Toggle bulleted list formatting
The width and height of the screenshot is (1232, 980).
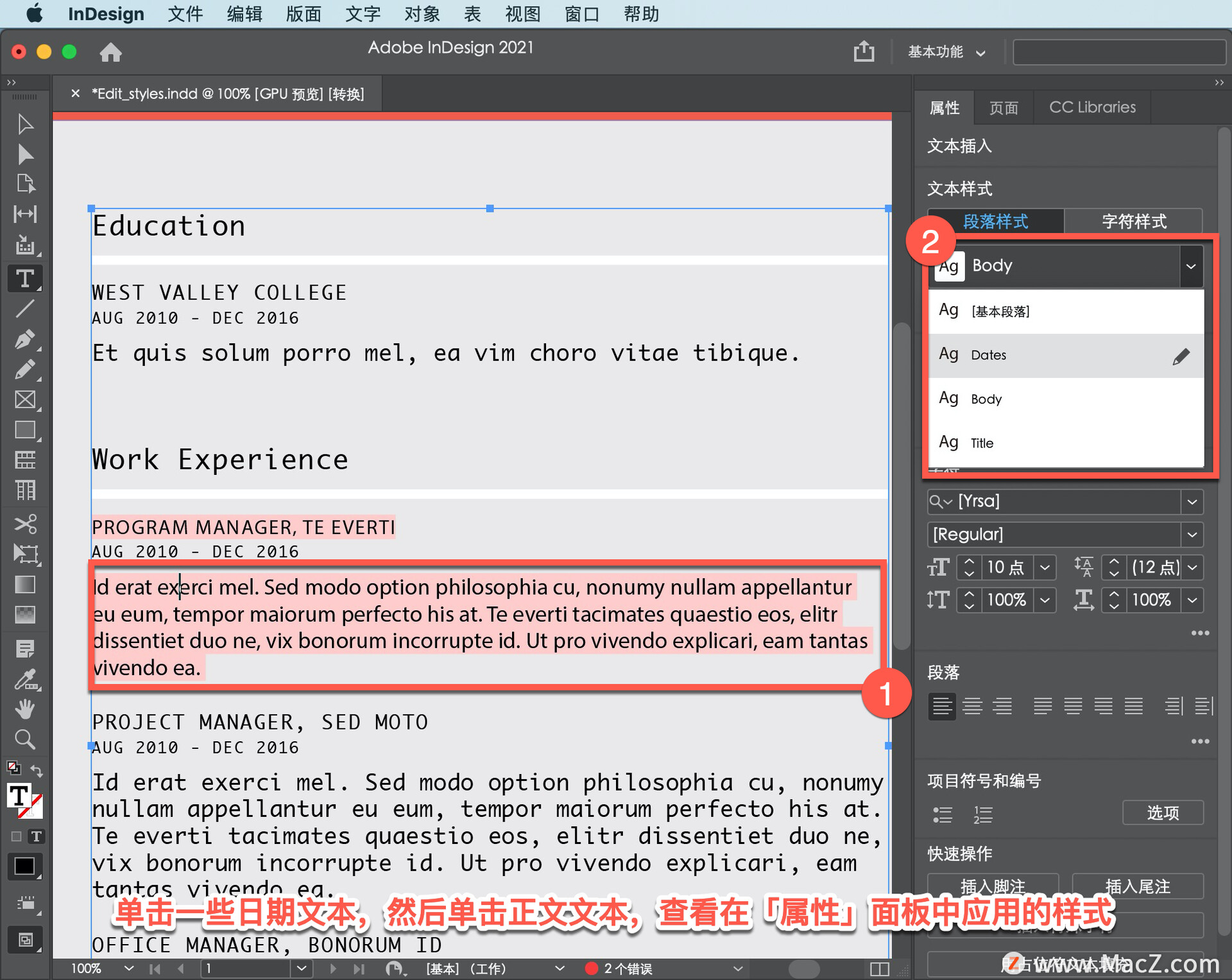point(942,814)
